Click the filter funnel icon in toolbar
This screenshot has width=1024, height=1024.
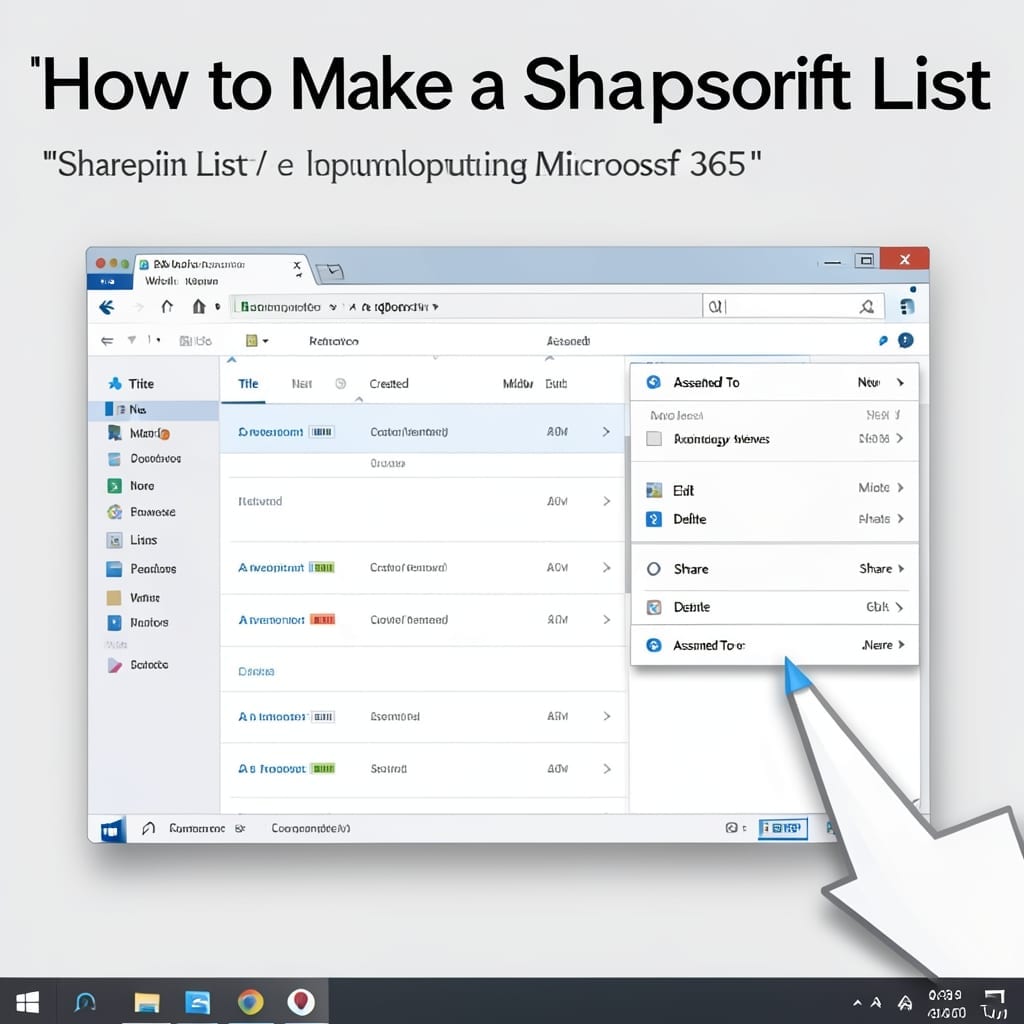132,340
